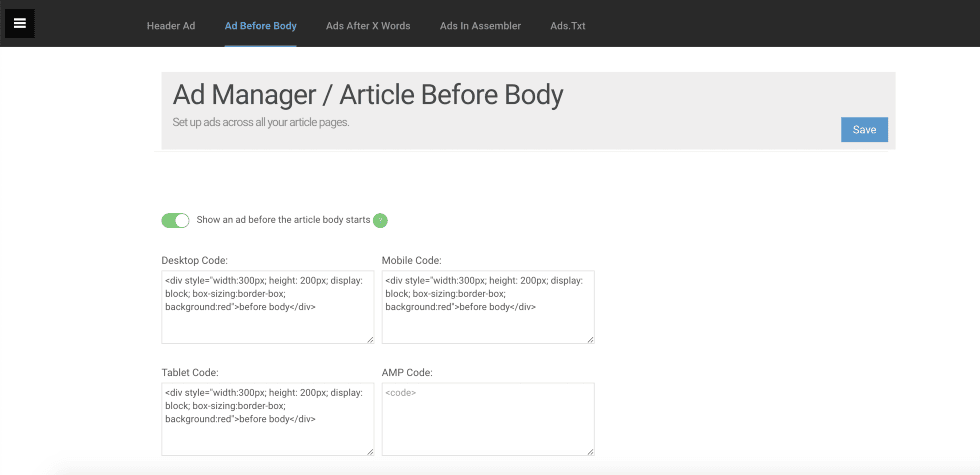Focus the empty AMP Code field
This screenshot has height=475, width=980.
coord(487,419)
